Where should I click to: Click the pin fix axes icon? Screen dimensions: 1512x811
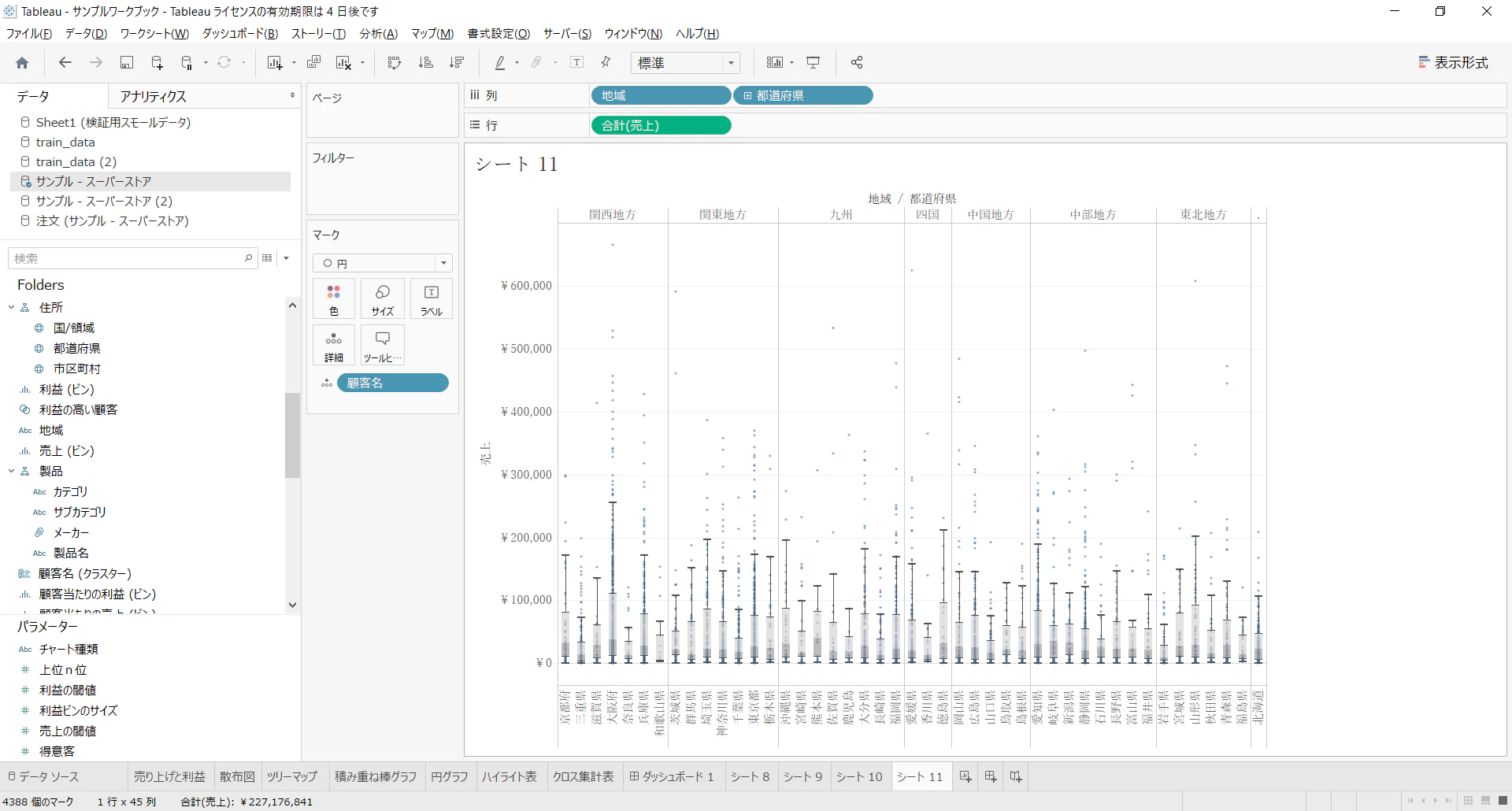606,62
